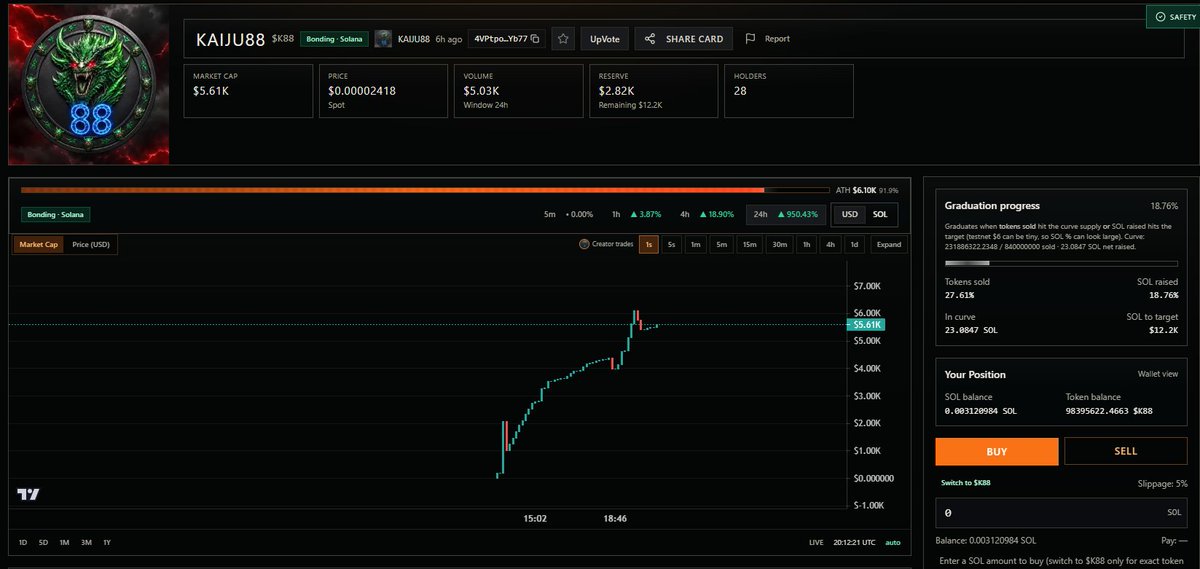Image resolution: width=1200 pixels, height=569 pixels.
Task: Click the $5.61K price tag on axis
Action: tap(865, 324)
